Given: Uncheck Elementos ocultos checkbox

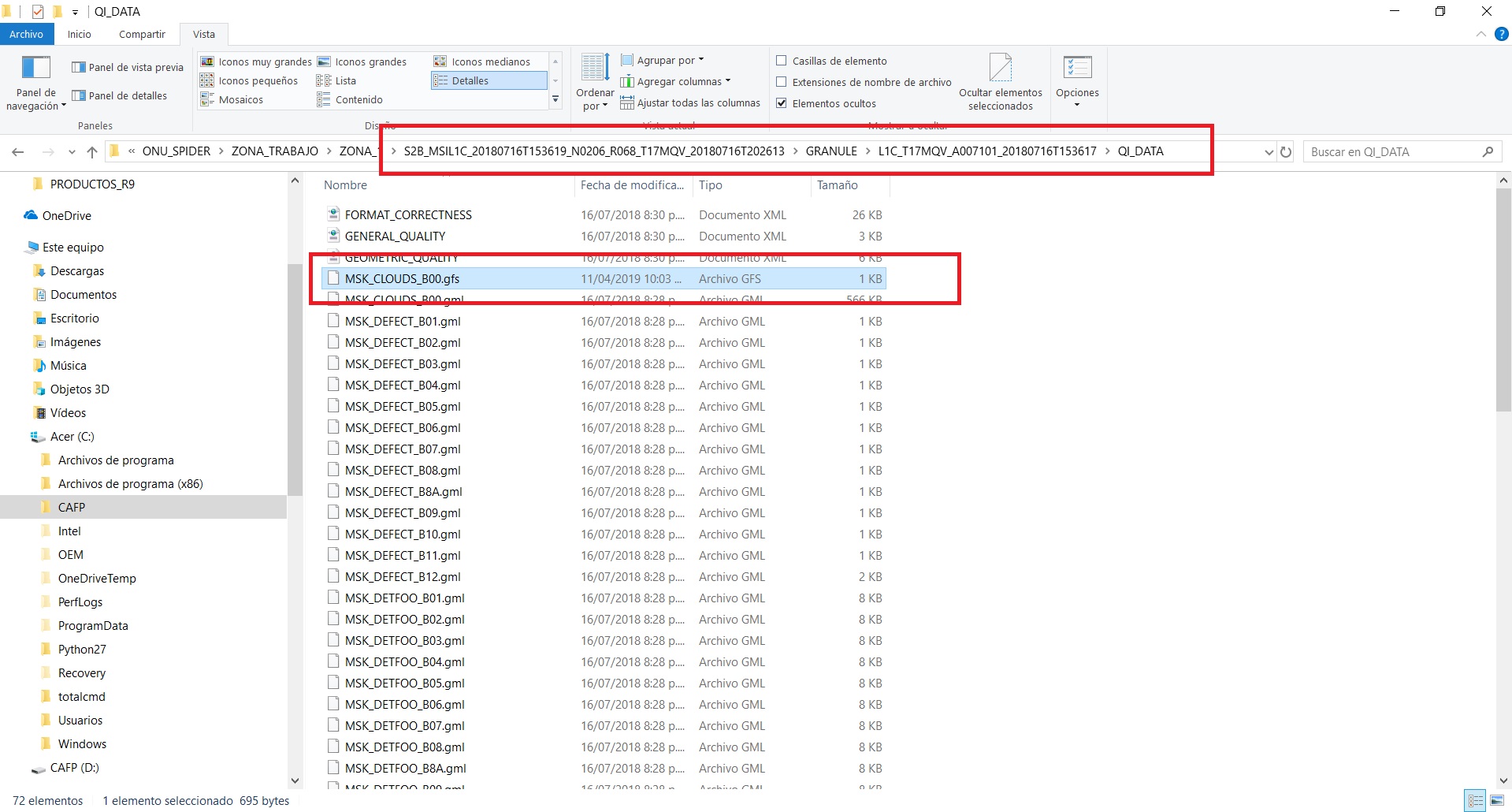Looking at the screenshot, I should click(782, 103).
